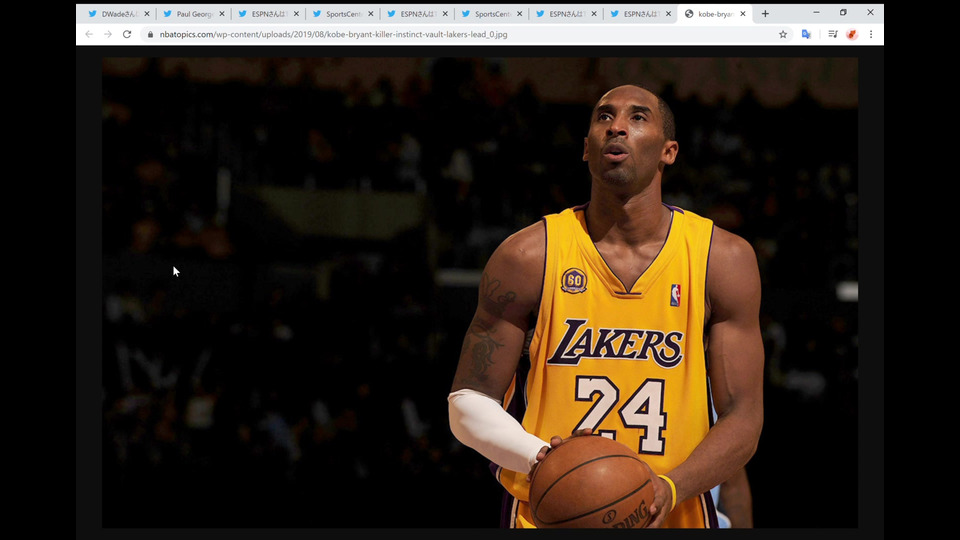Minimize the Chrome browser window
Viewport: 960px width, 540px height.
tap(816, 13)
